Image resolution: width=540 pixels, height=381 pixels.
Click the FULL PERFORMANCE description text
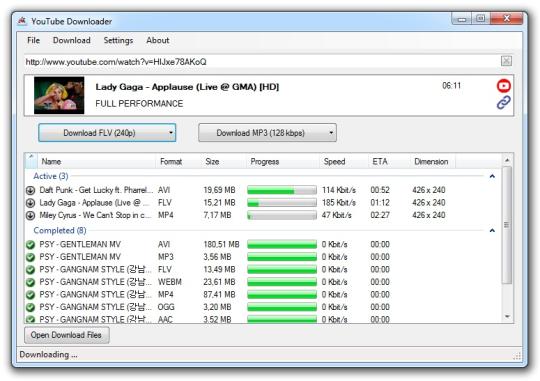pyautogui.click(x=139, y=104)
